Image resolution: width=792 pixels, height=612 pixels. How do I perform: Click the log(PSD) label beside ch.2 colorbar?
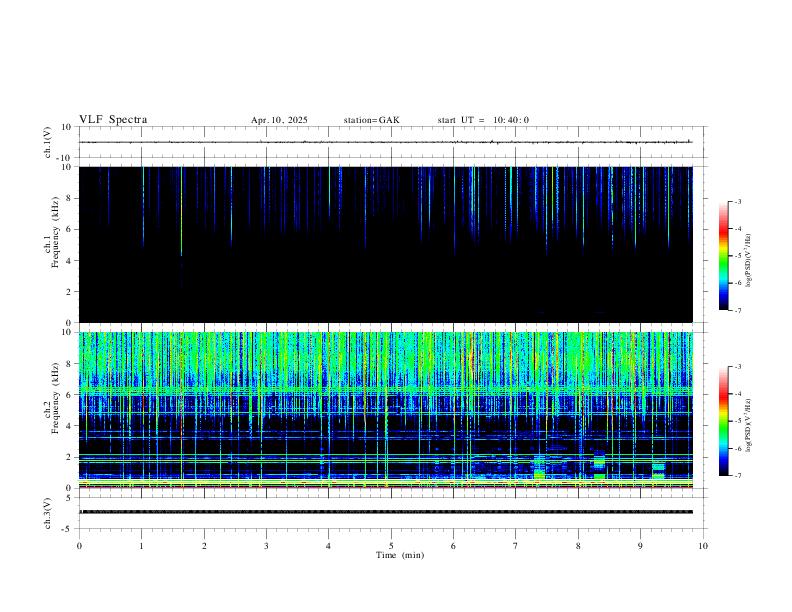click(748, 425)
